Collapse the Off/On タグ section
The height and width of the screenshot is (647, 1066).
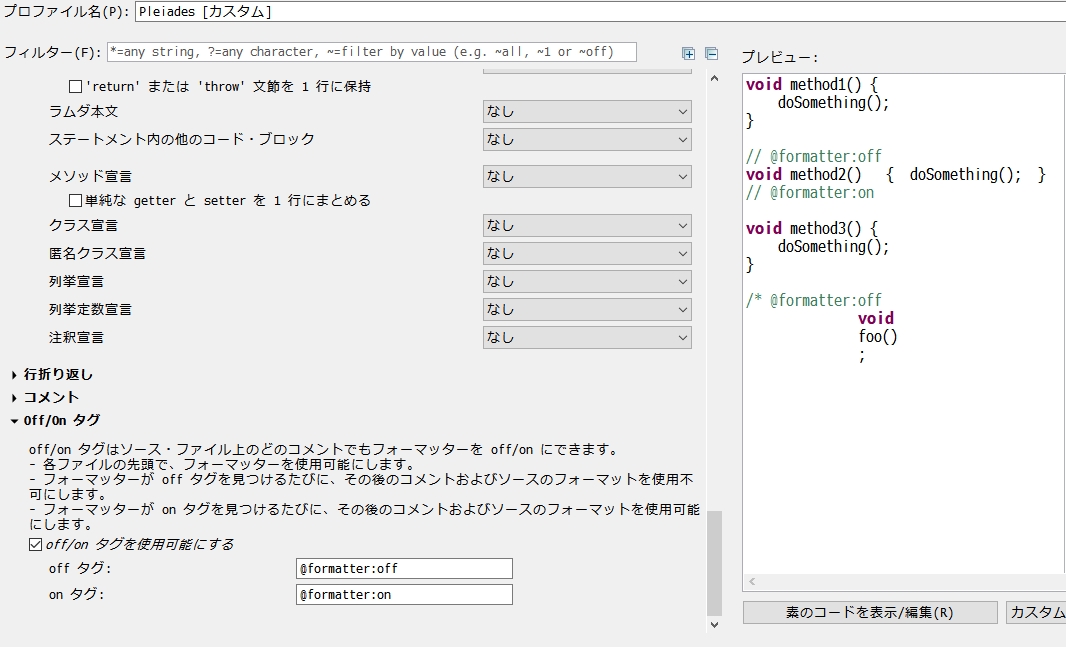[x=14, y=421]
